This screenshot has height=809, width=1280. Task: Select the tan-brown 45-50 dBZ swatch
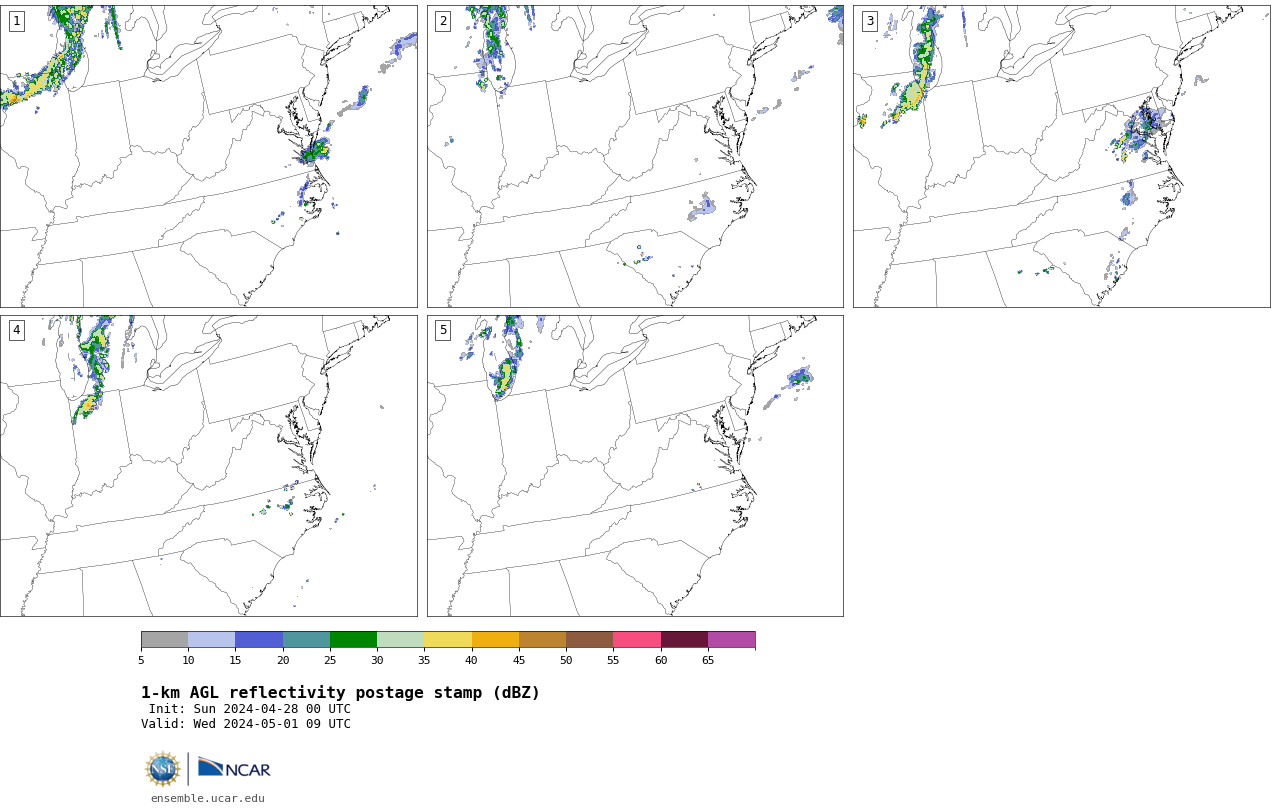pyautogui.click(x=542, y=640)
